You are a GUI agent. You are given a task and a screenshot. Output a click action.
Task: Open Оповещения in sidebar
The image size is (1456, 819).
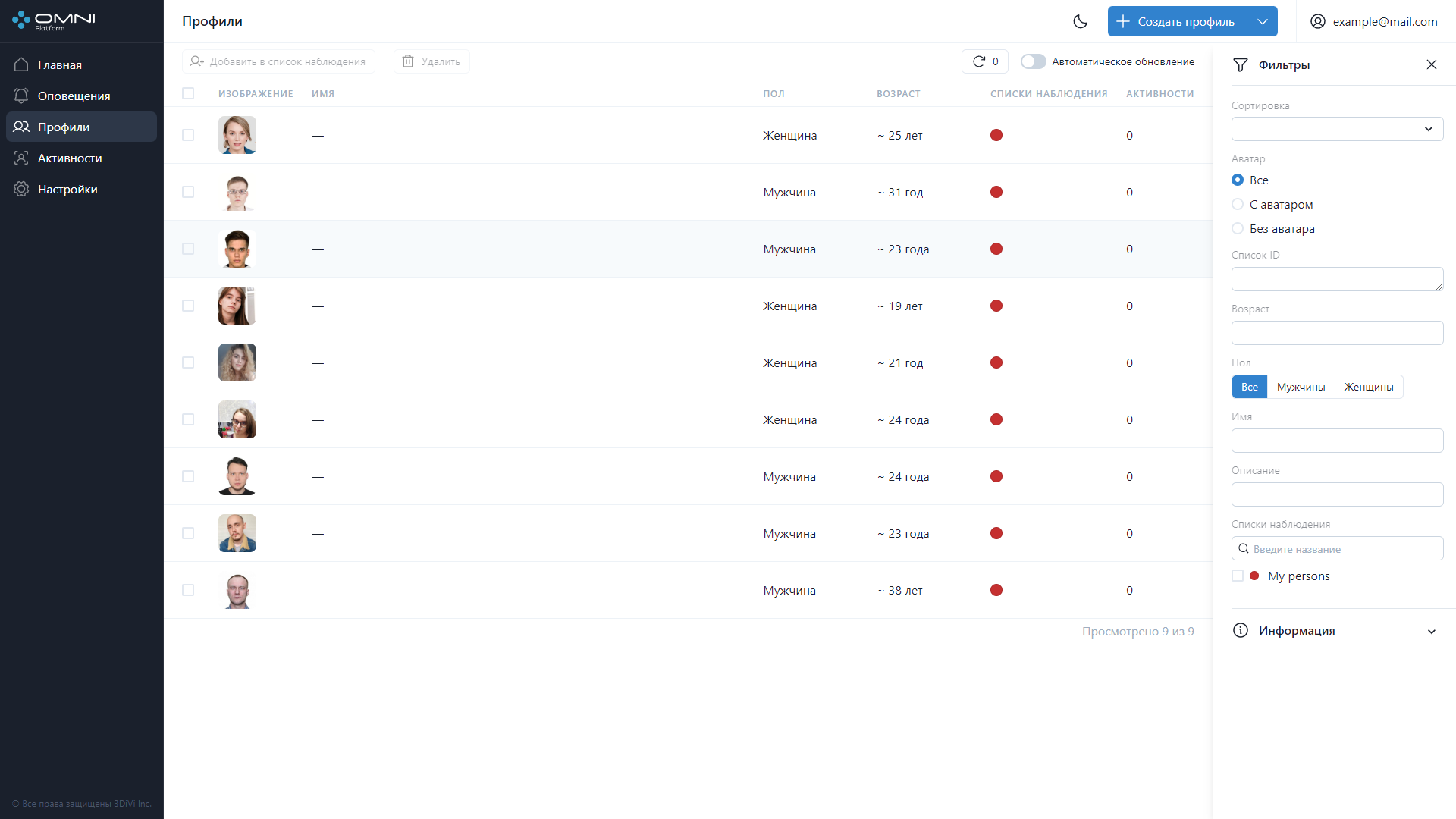(x=81, y=96)
